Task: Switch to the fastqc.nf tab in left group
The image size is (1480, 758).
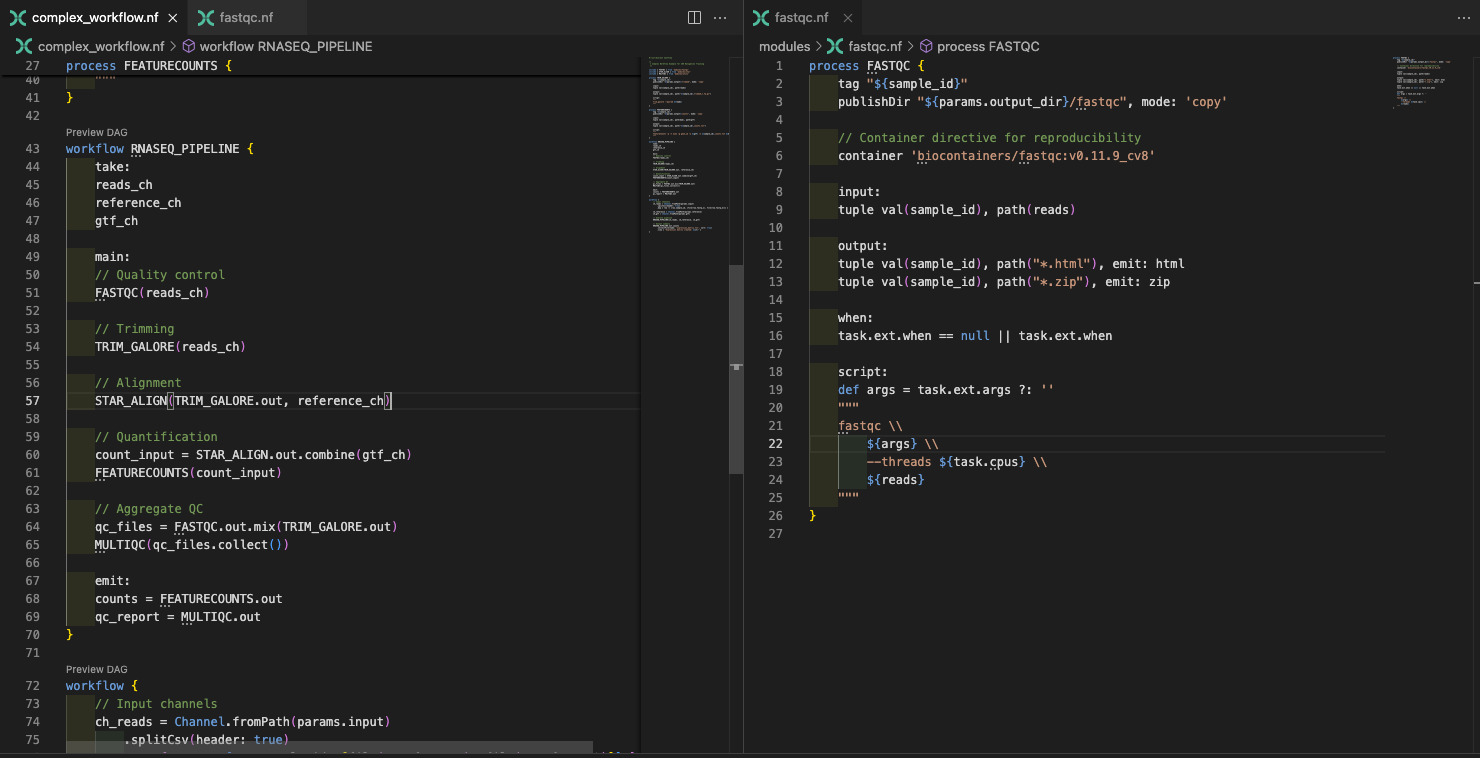Action: coord(245,17)
